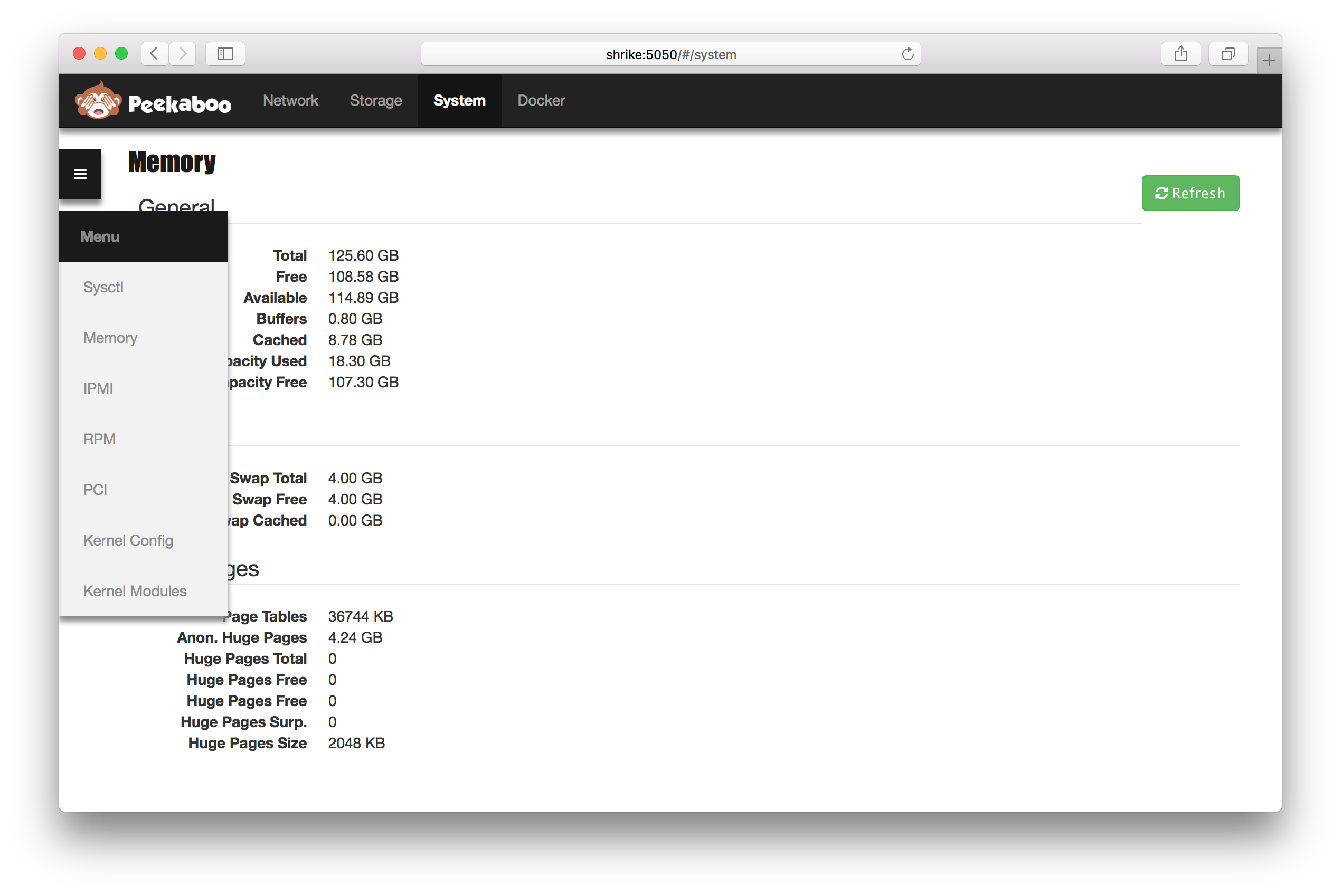Open Kernel Config menu item
The height and width of the screenshot is (896, 1341).
pos(128,540)
